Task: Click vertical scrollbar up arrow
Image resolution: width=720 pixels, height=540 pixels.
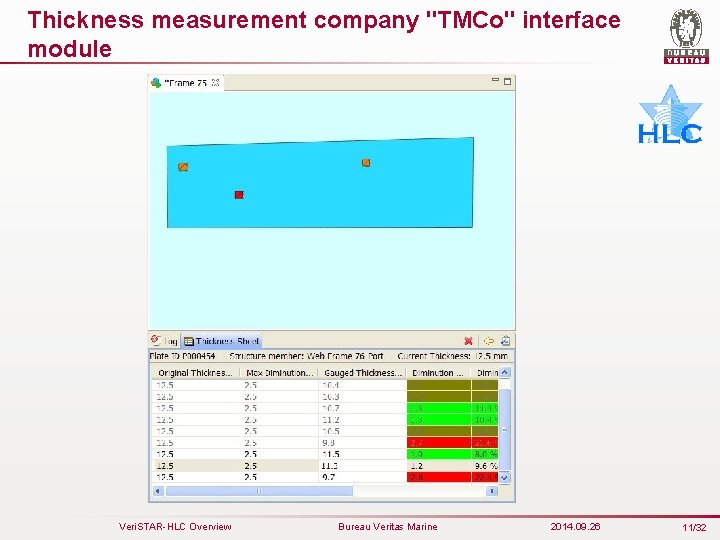Action: click(505, 372)
